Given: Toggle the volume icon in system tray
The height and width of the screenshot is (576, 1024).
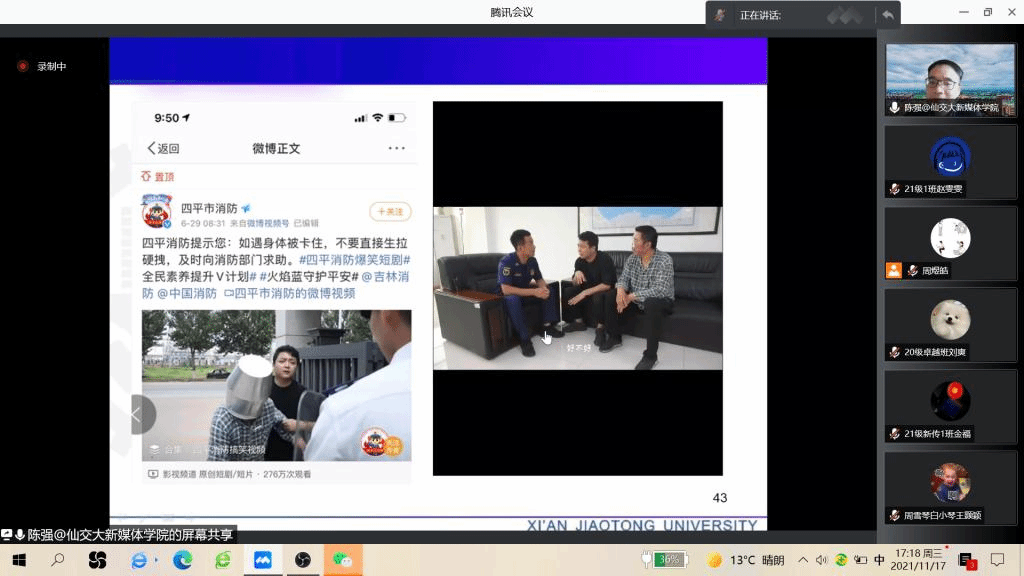Looking at the screenshot, I should tap(822, 560).
